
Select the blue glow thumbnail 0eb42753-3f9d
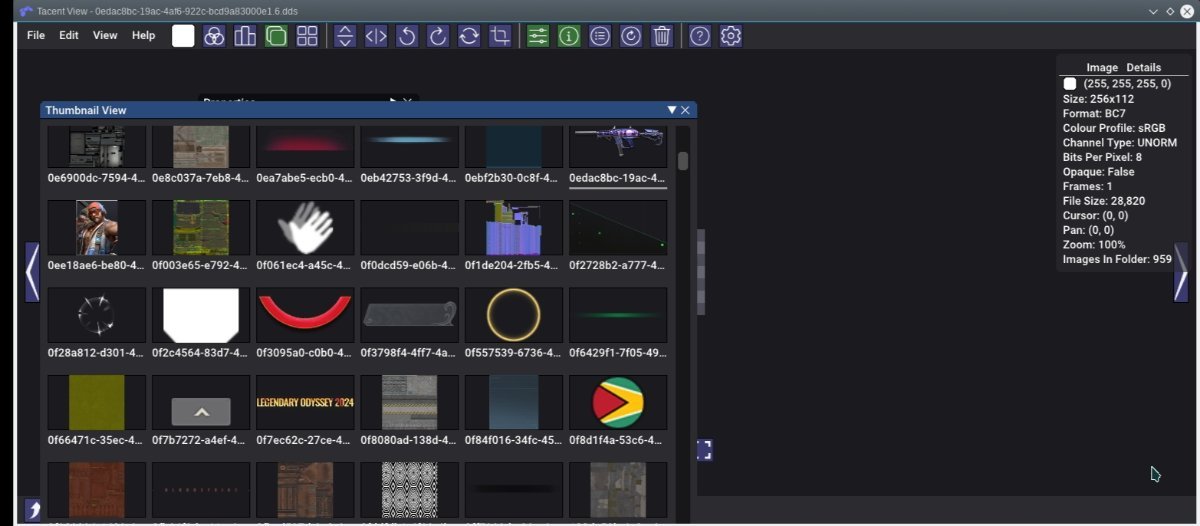click(410, 147)
